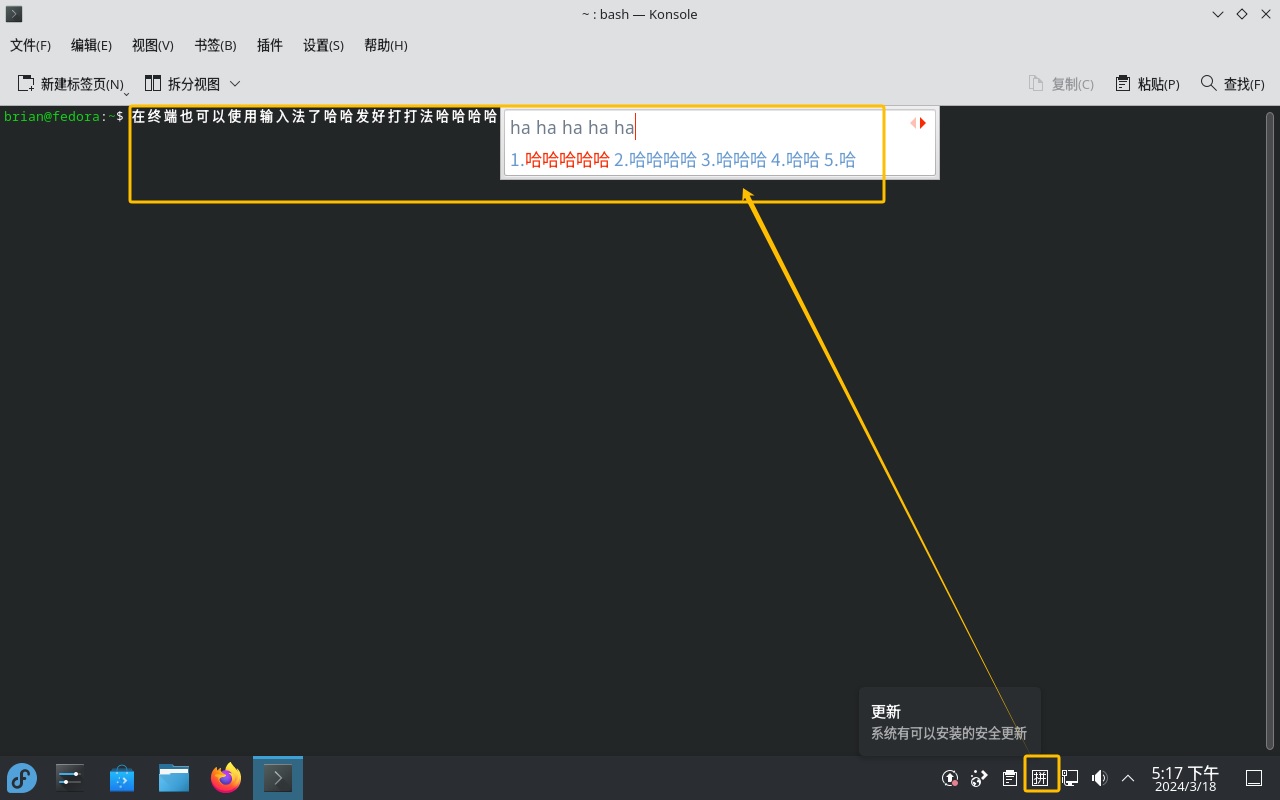Image resolution: width=1280 pixels, height=800 pixels.
Task: Click the 粘贴 Paste icon in Konsole toolbar
Action: click(1147, 83)
